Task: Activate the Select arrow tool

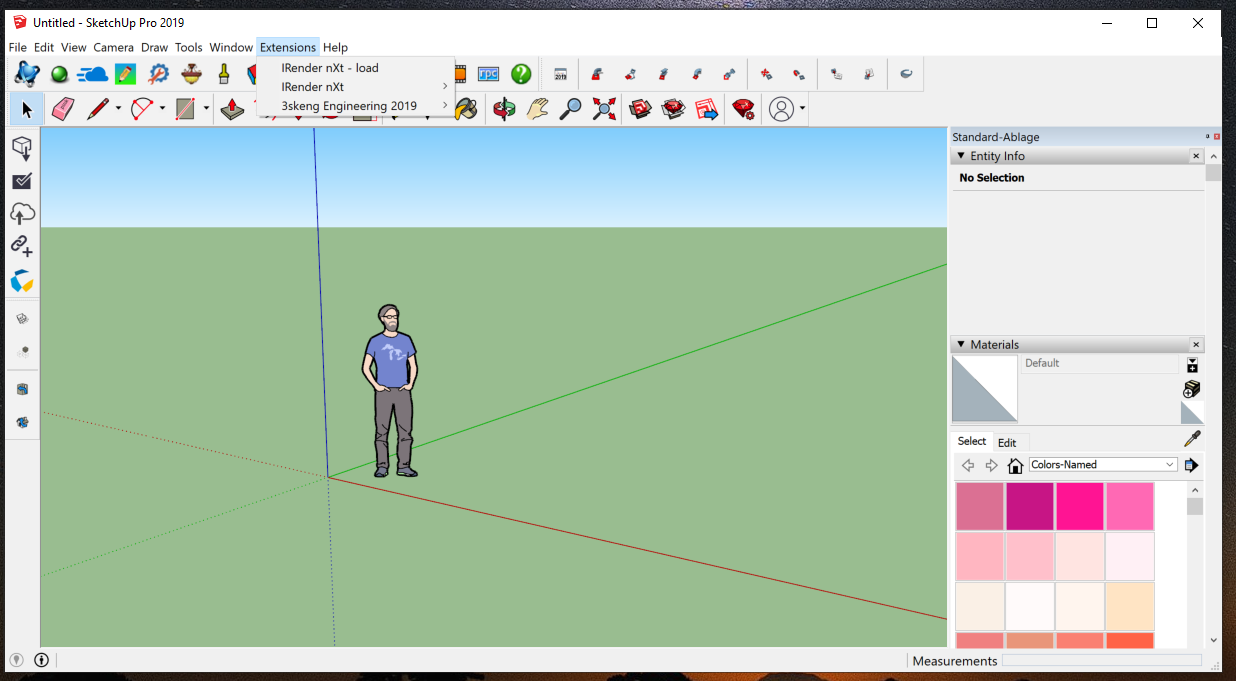Action: coord(26,109)
